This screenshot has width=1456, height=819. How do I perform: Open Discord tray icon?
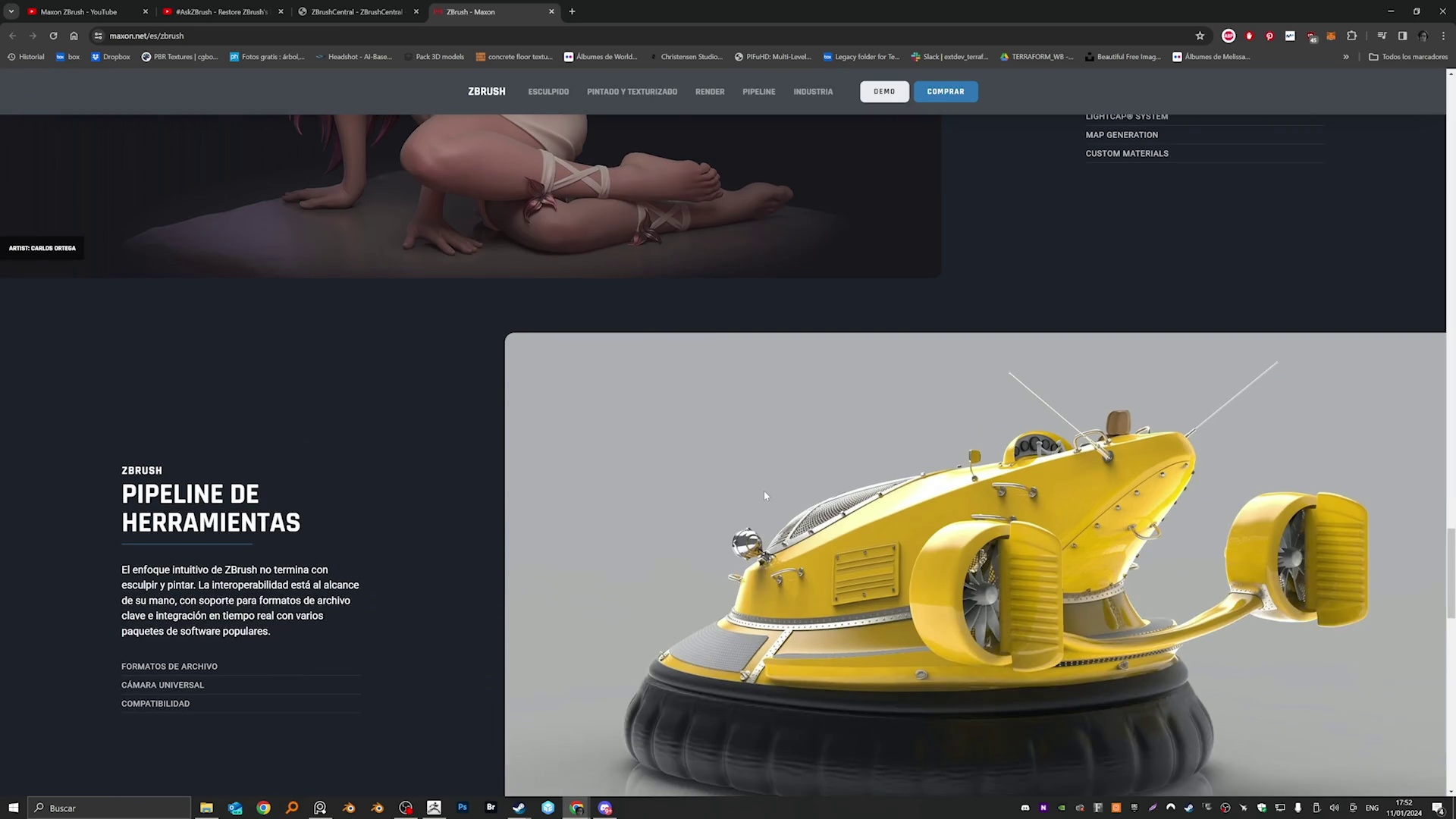[1025, 808]
